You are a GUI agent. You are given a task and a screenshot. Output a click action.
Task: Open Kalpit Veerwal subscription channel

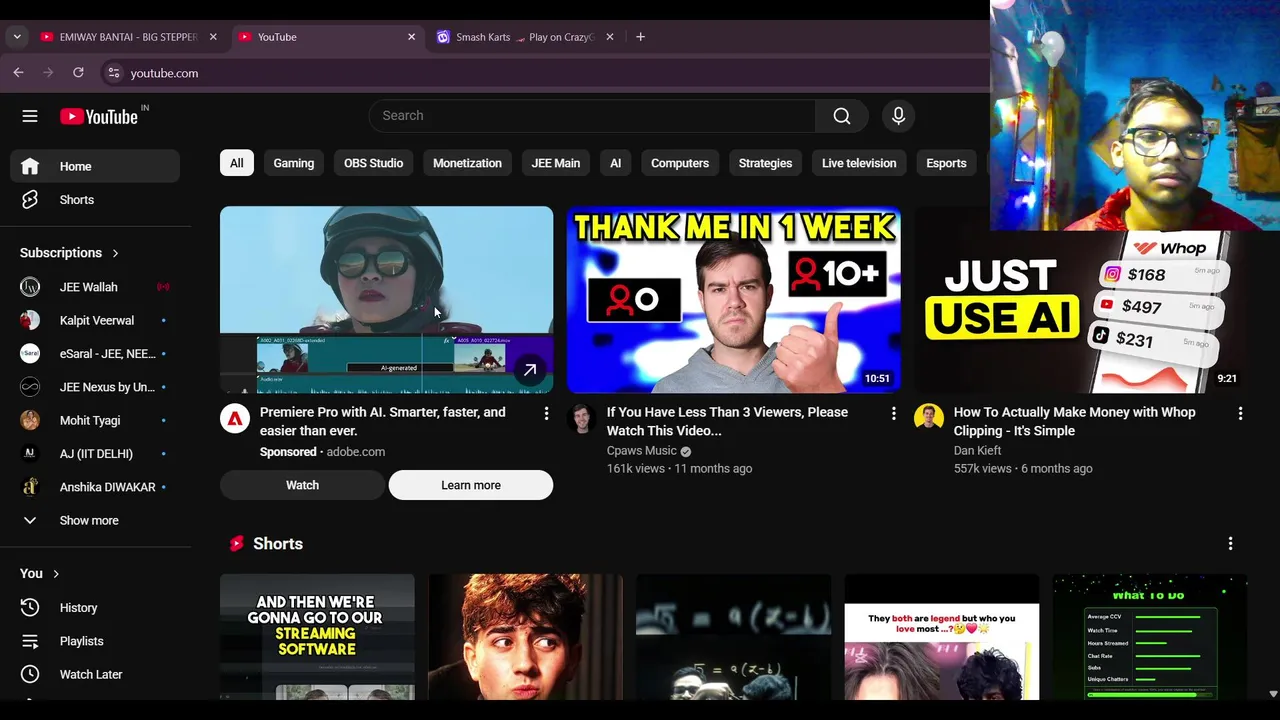tap(95, 320)
